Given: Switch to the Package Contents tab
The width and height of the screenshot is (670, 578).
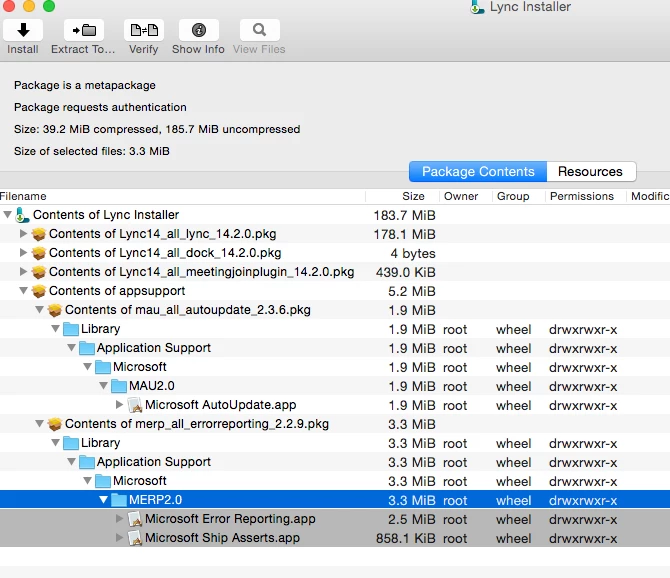Looking at the screenshot, I should pyautogui.click(x=478, y=171).
